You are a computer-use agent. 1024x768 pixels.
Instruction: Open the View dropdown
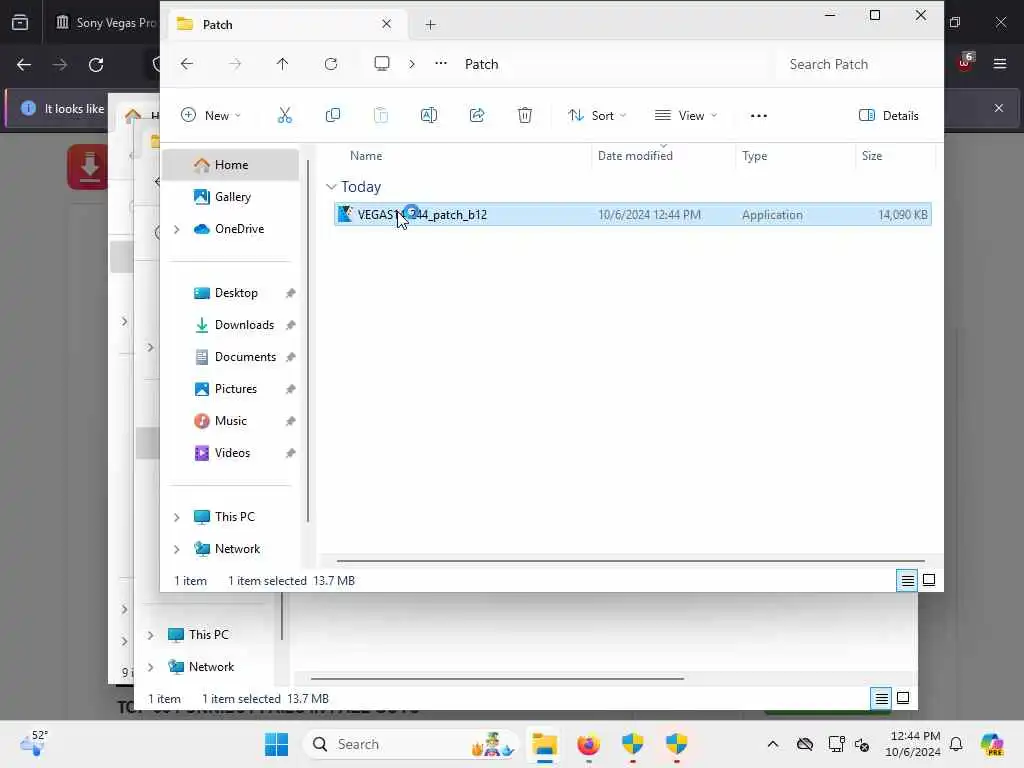pyautogui.click(x=686, y=116)
